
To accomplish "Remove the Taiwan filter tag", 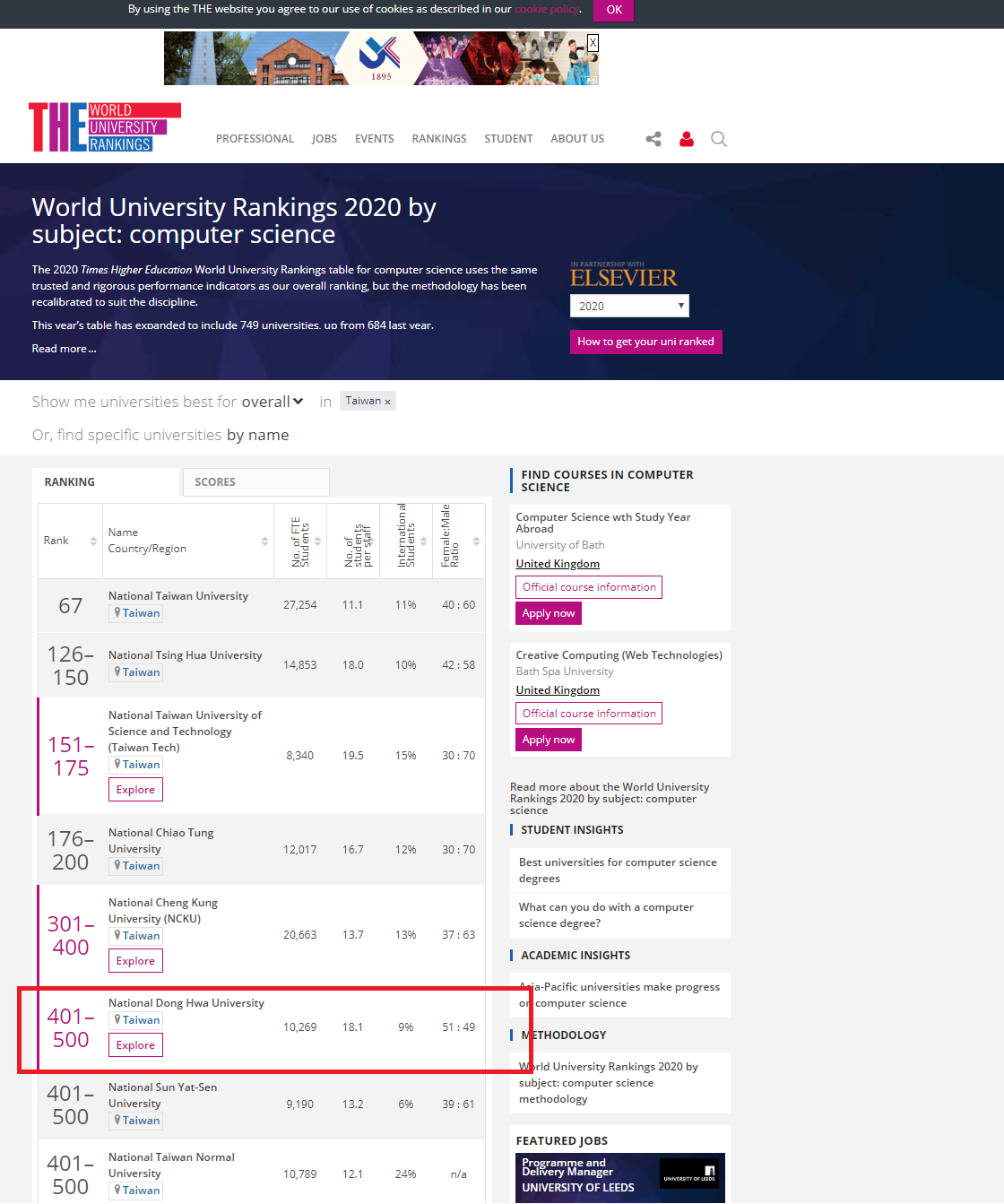I will pos(387,402).
